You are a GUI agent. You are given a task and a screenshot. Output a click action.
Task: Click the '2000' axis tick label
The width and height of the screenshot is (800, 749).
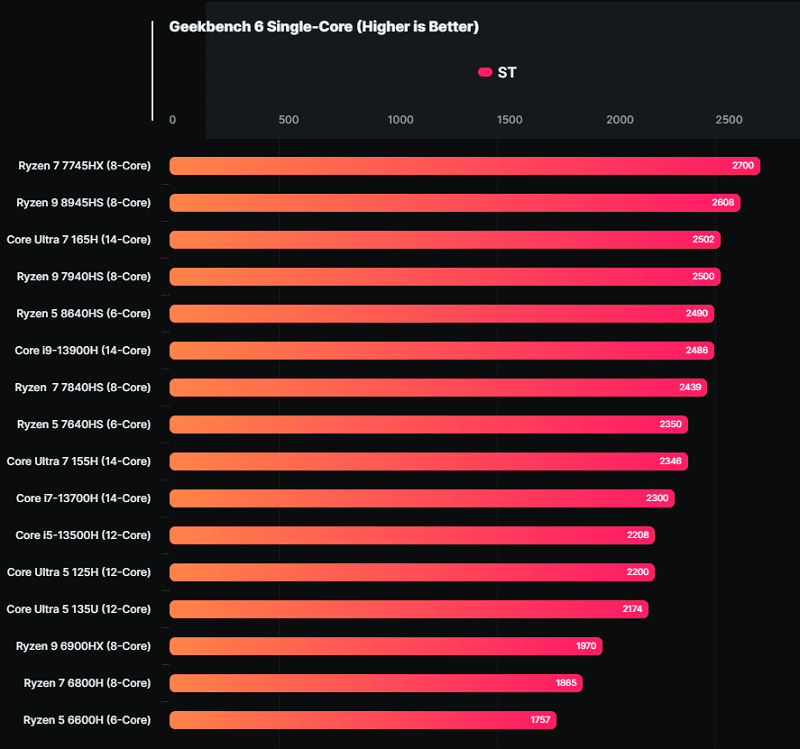[620, 120]
